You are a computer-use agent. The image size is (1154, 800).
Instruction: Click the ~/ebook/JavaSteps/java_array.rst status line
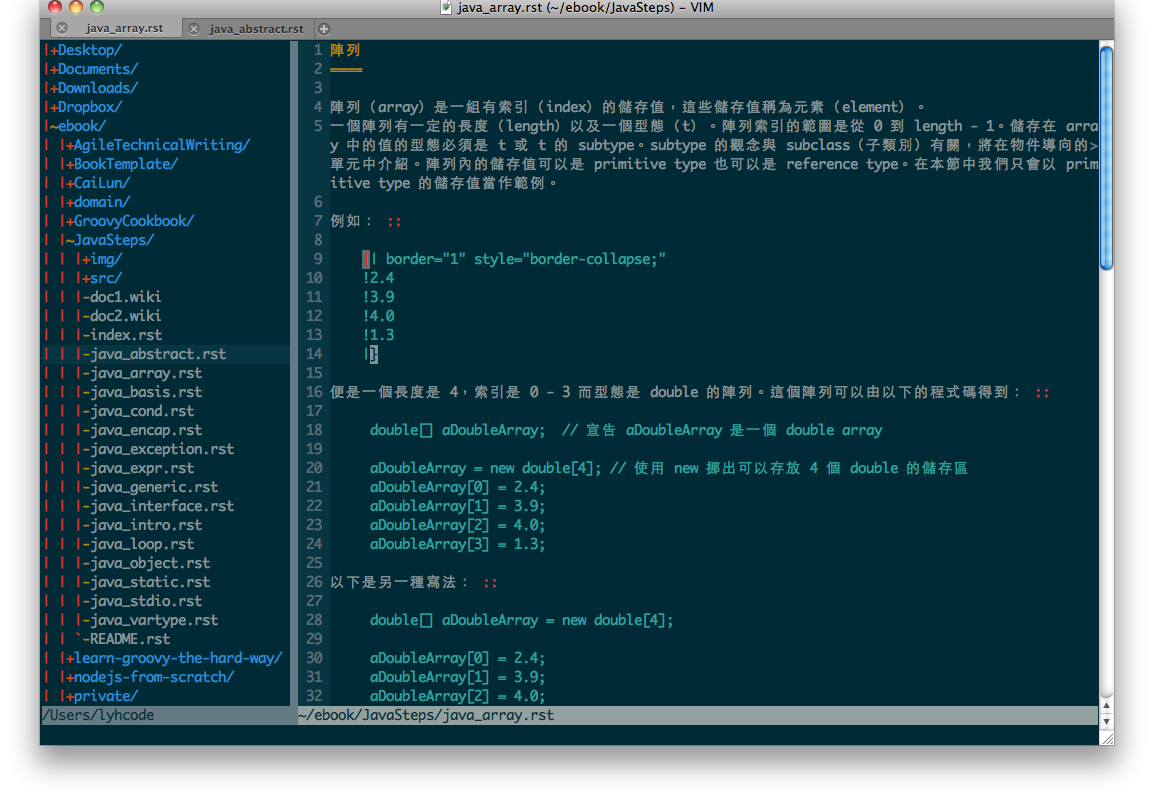tap(698, 715)
